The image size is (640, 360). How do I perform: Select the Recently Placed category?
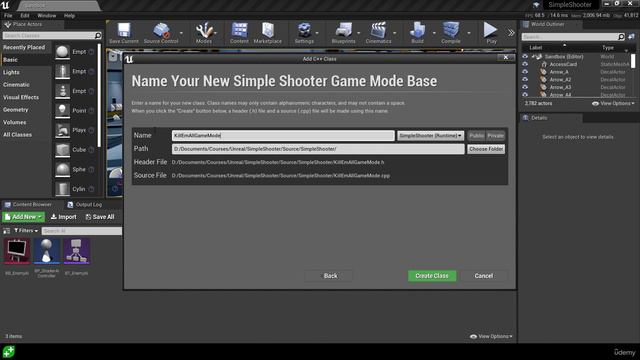click(x=24, y=47)
